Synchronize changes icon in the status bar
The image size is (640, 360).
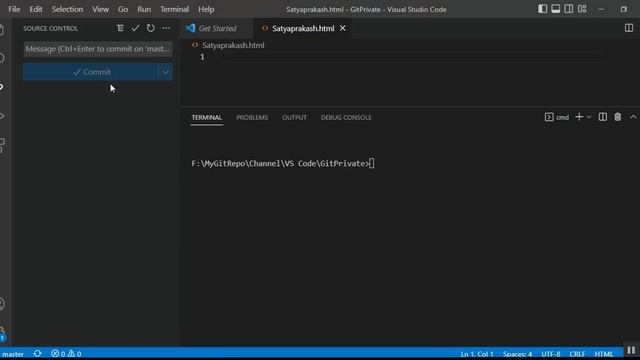point(38,353)
